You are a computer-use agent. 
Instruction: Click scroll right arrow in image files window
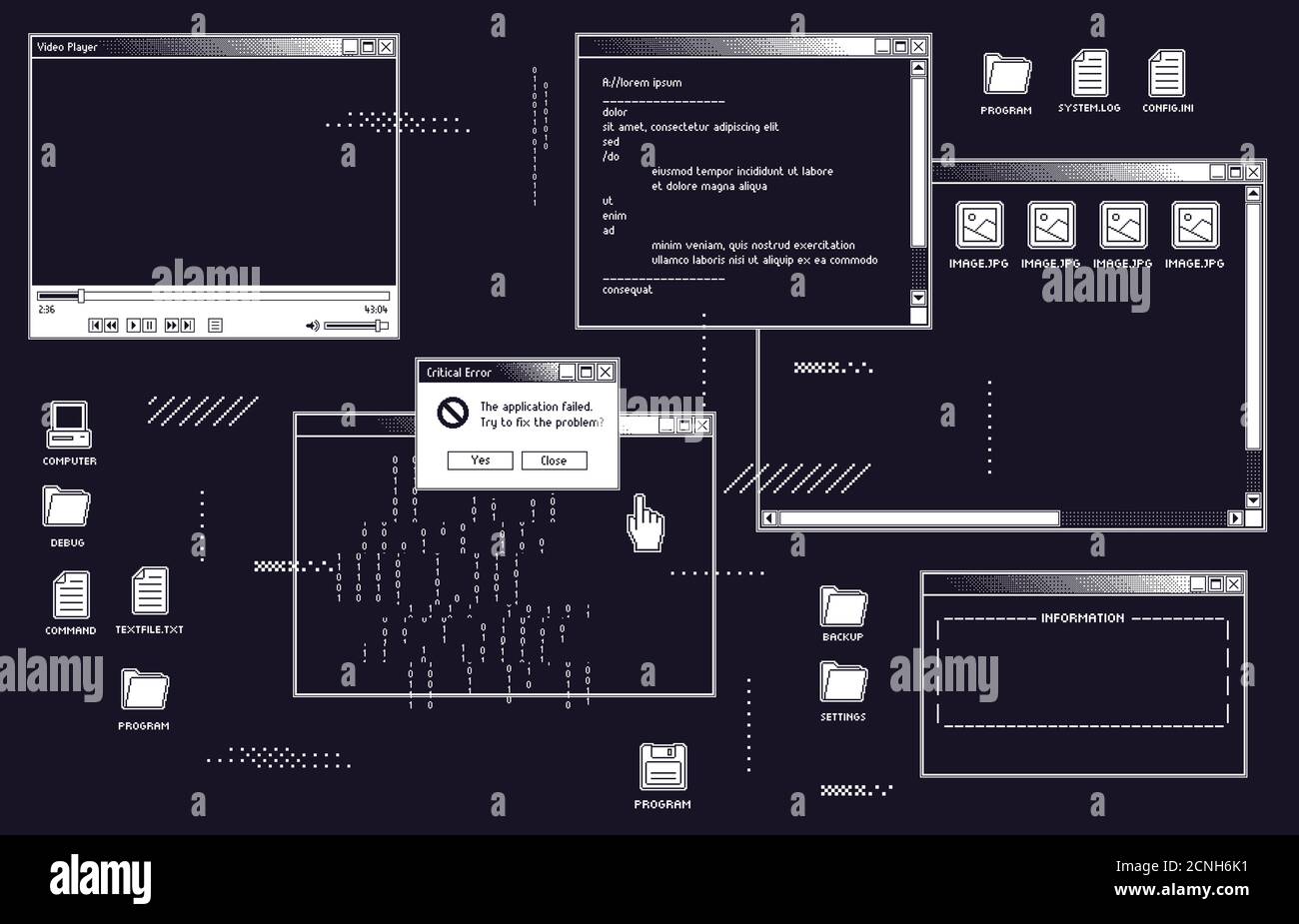[x=1235, y=518]
